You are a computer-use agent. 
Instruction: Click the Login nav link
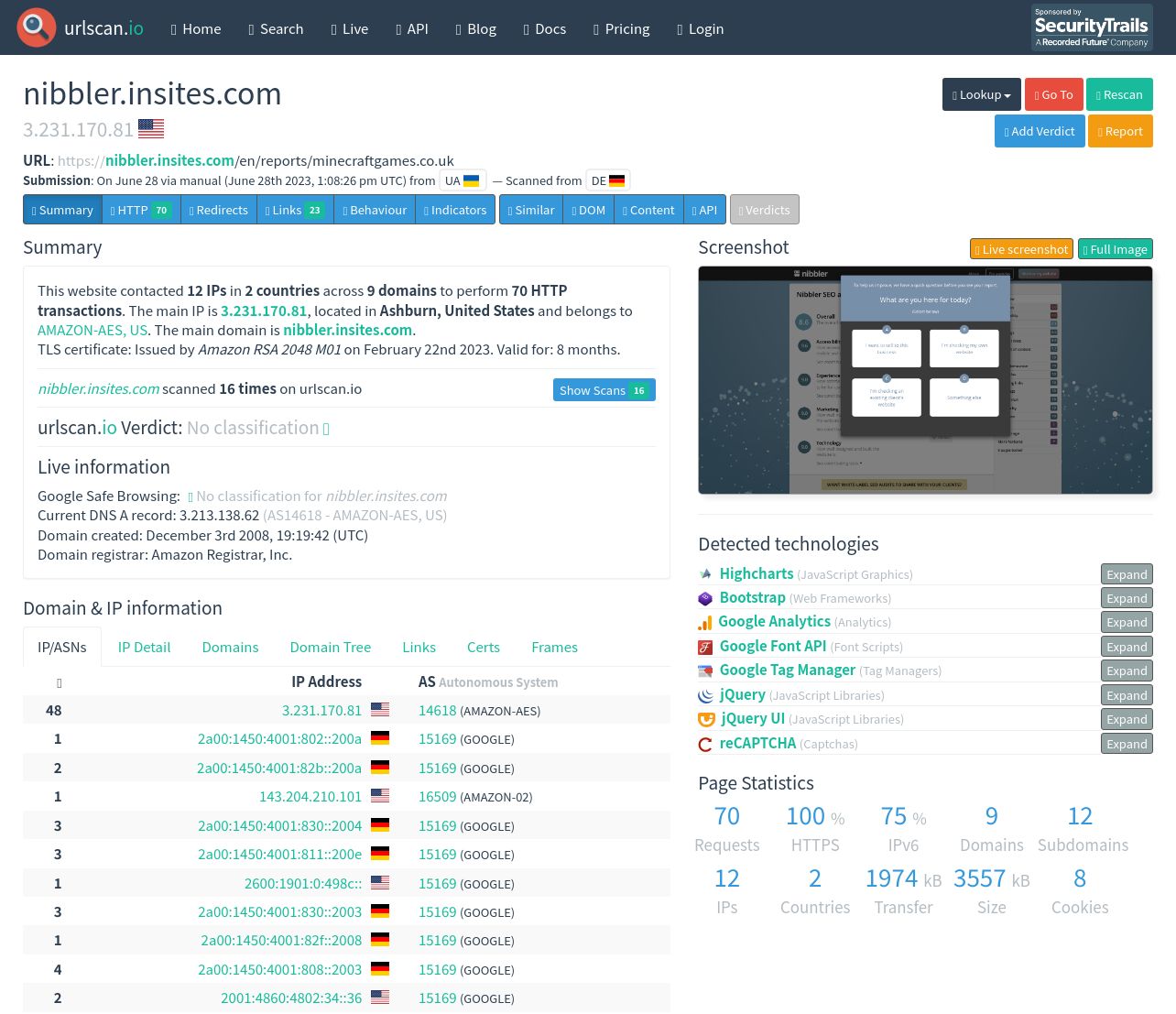(x=700, y=28)
